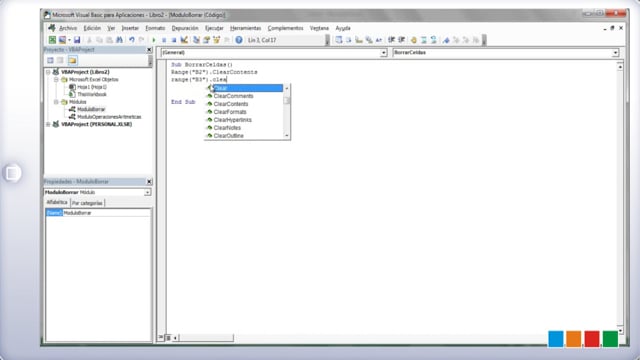Click the Paste toolbar icon
The image size is (640, 360).
(x=109, y=40)
